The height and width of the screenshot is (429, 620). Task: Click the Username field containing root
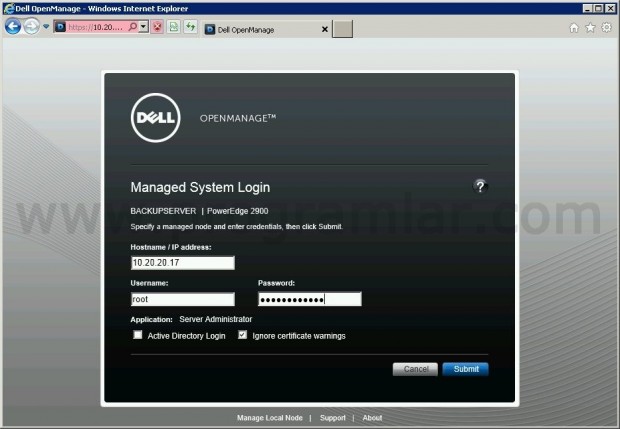(x=183, y=299)
